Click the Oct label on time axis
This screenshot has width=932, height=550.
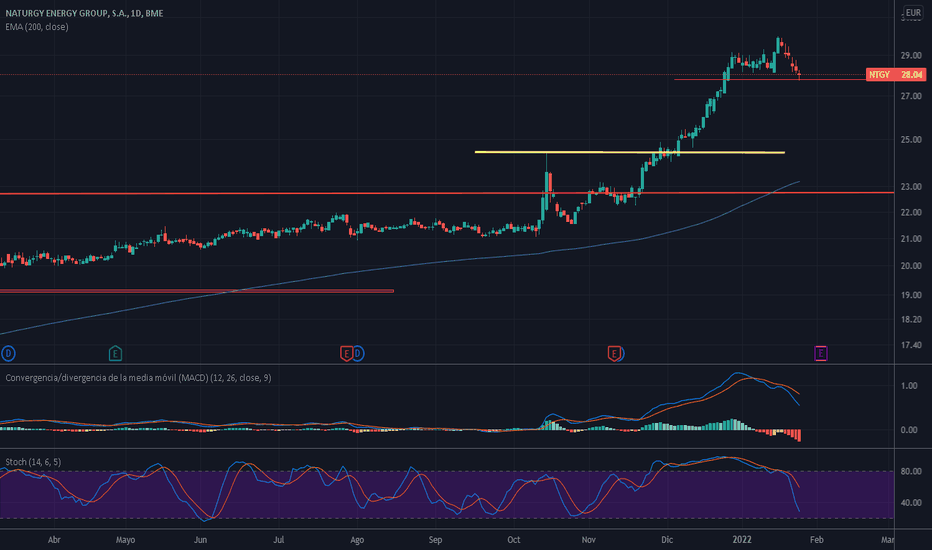click(514, 540)
